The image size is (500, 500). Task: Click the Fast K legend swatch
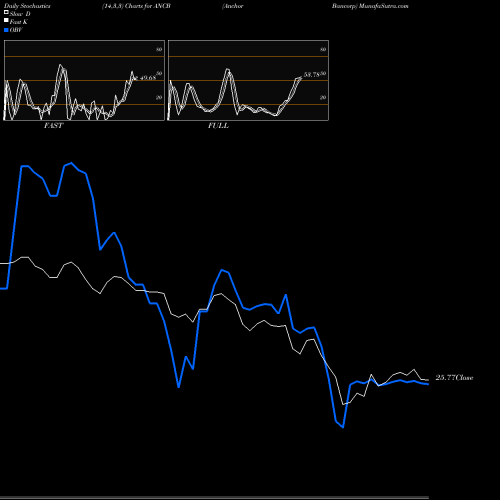[6, 21]
